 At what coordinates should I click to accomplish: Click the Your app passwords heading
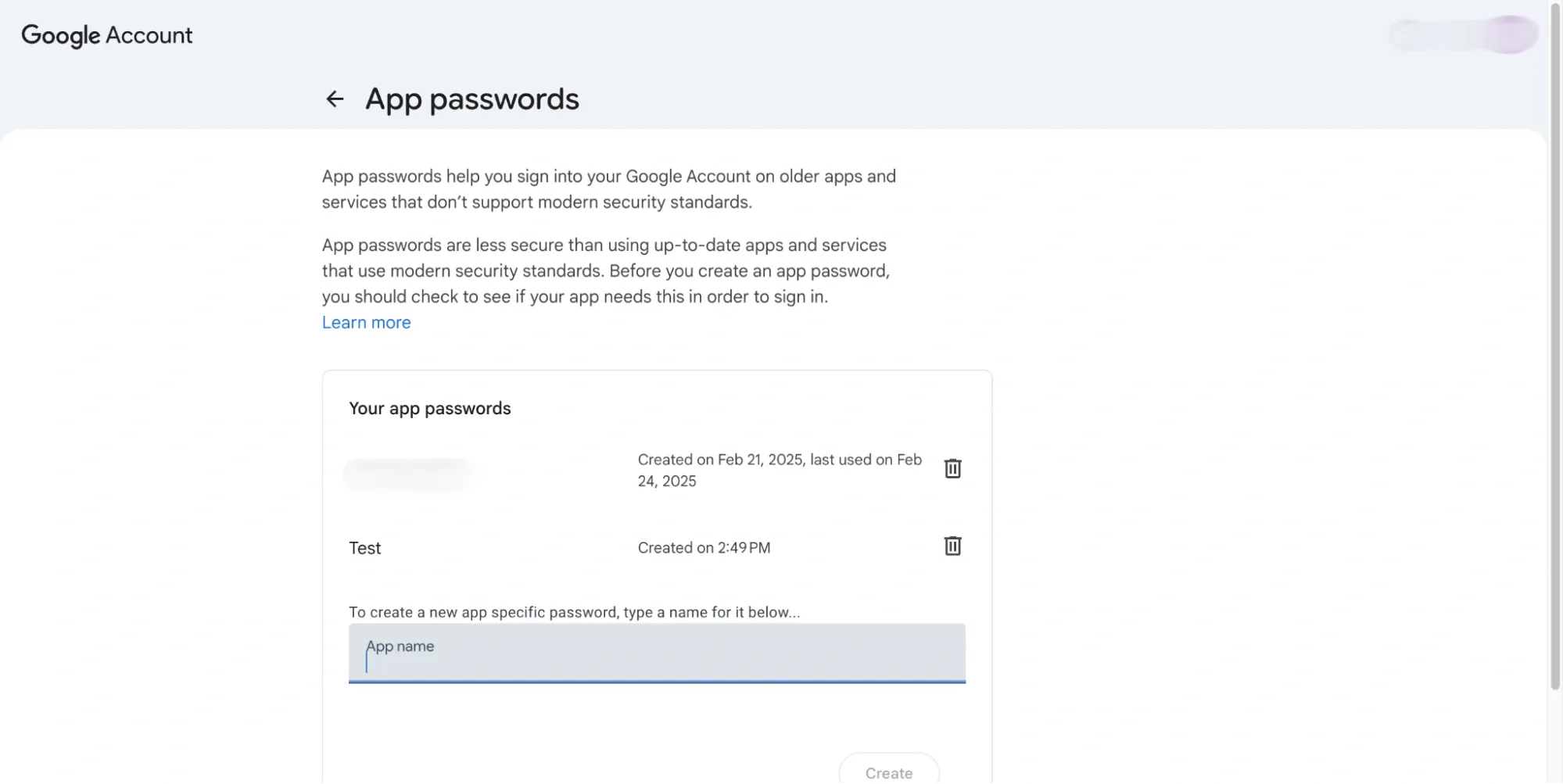(429, 407)
